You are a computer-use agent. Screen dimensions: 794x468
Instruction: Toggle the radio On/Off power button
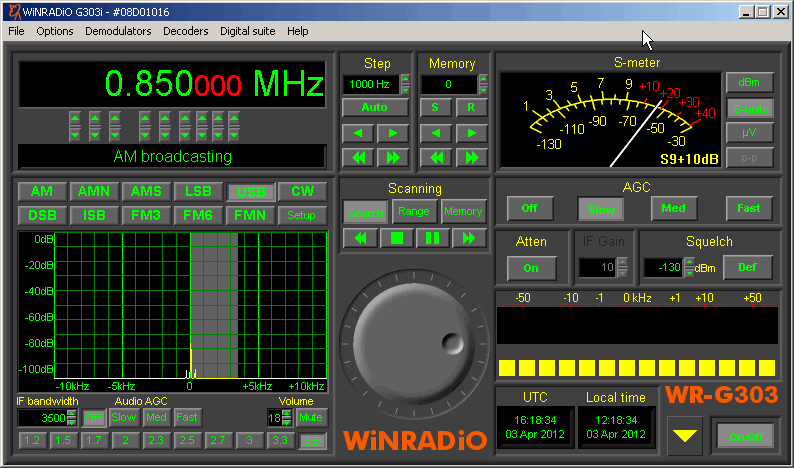[745, 436]
